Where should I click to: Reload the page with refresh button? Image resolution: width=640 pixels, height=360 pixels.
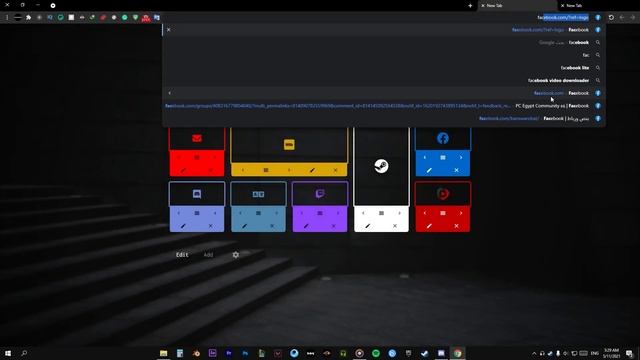pos(611,18)
